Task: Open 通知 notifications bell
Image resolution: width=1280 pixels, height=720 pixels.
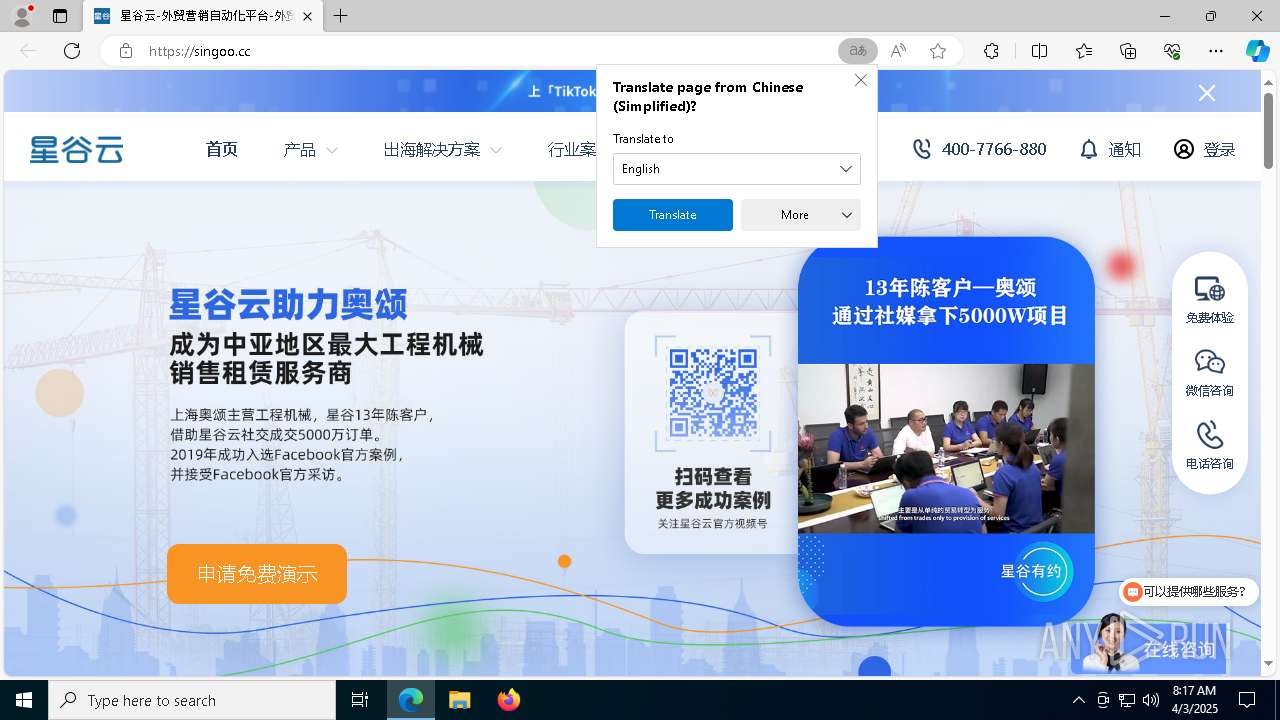Action: pyautogui.click(x=1110, y=149)
